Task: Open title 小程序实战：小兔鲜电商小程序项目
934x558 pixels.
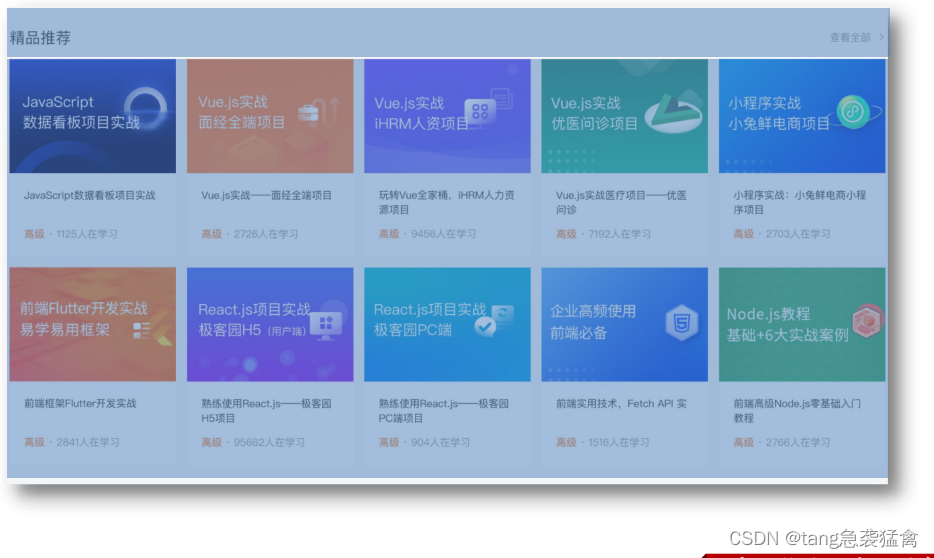Action: click(799, 202)
